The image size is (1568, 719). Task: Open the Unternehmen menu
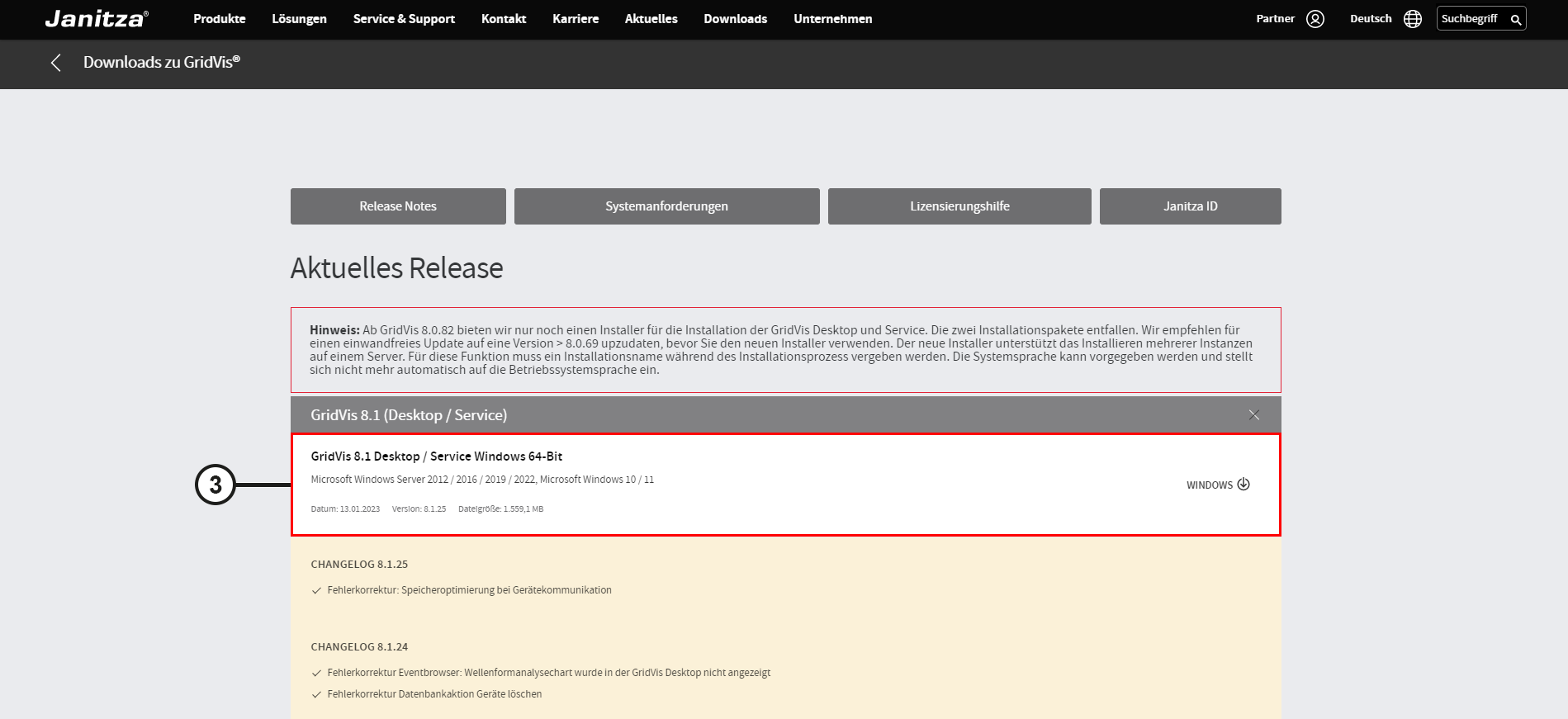[832, 19]
